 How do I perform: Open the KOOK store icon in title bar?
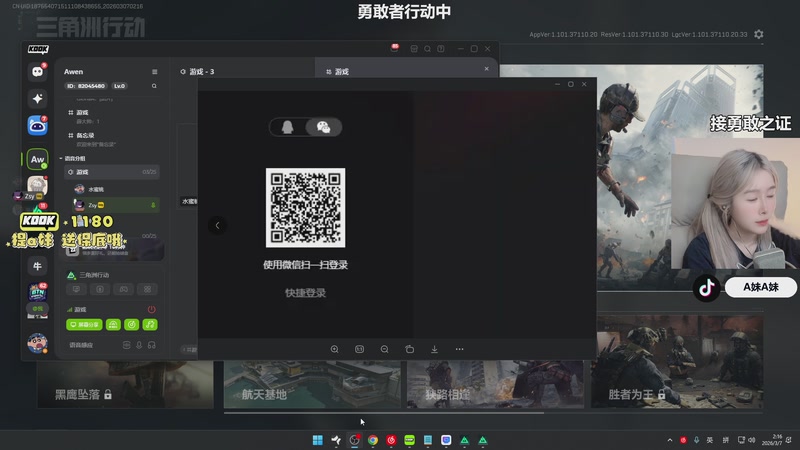click(414, 48)
